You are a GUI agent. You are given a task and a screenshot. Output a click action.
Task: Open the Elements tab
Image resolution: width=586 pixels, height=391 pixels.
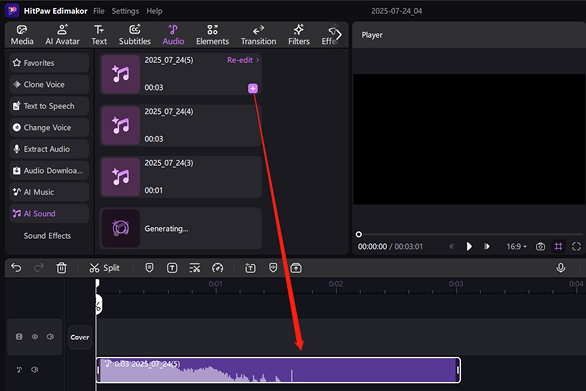click(x=212, y=35)
